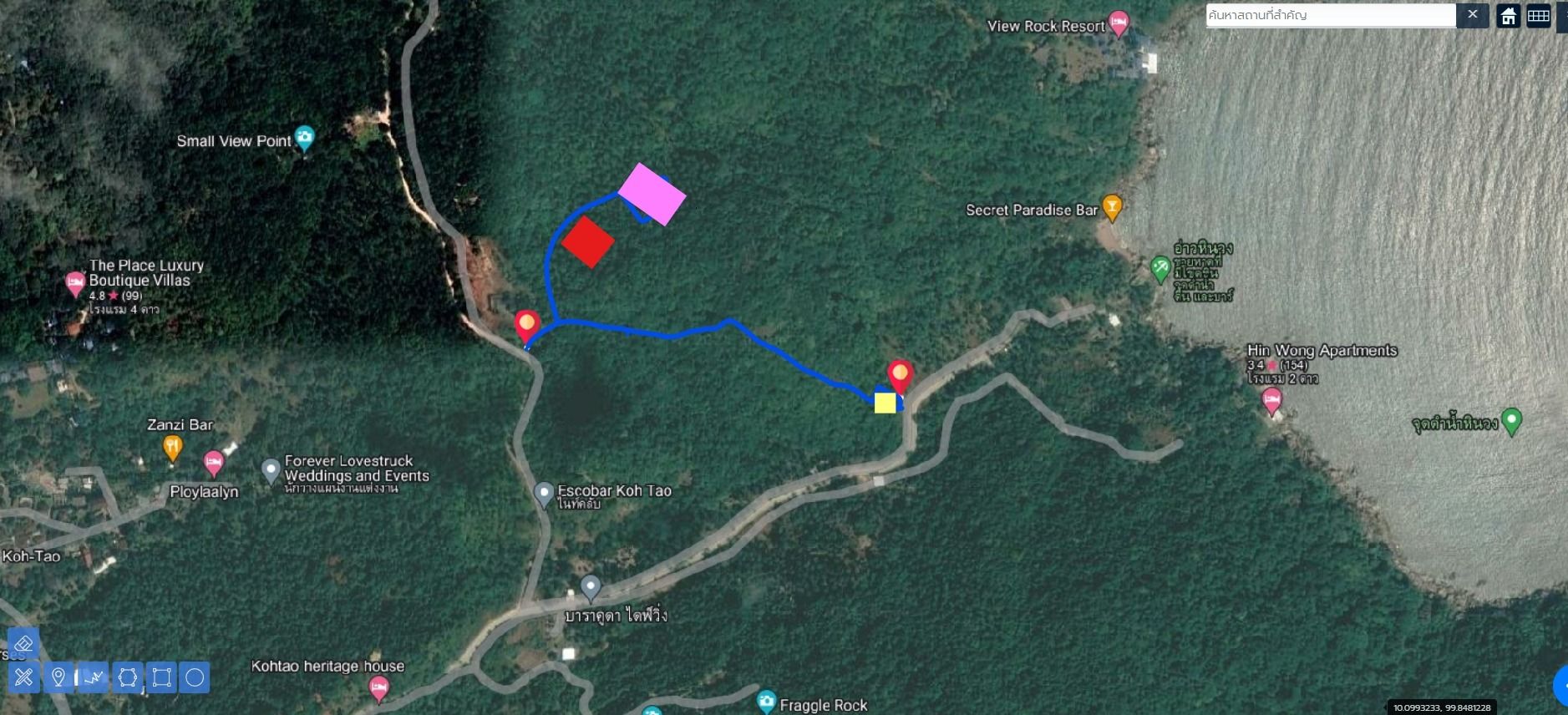Select the circle drawing tool
The image size is (1568, 715).
click(x=195, y=677)
